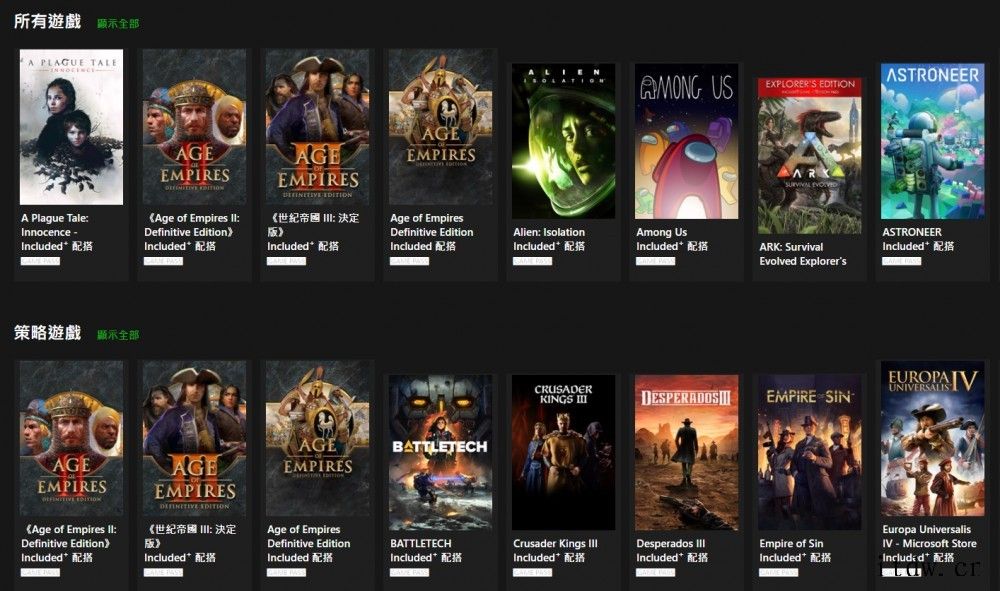Open Age of Empires III cover in 所有遊戲 section
Screen dimensions: 1000x591
[x=318, y=127]
